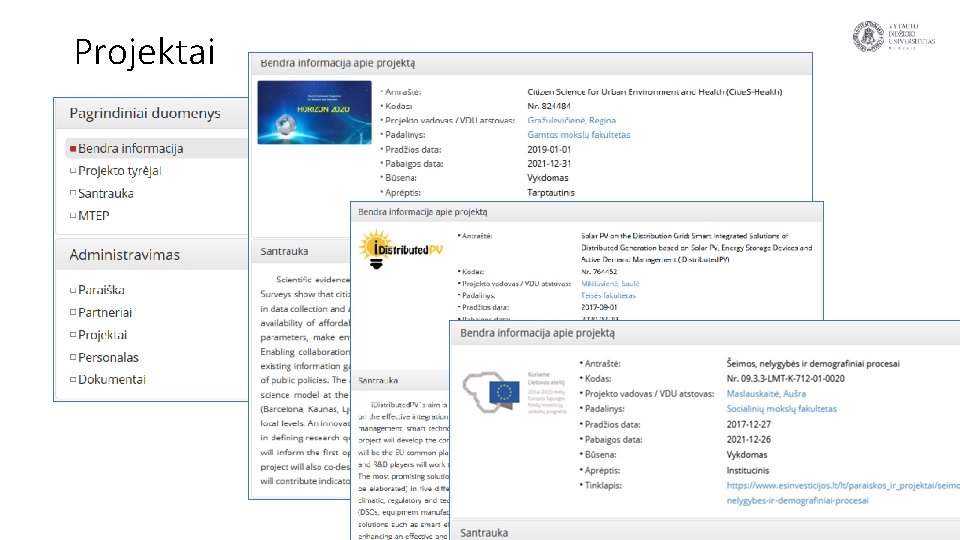Open the esinvesticijos.lt project webpage link
The width and height of the screenshot is (960, 540).
pos(843,493)
